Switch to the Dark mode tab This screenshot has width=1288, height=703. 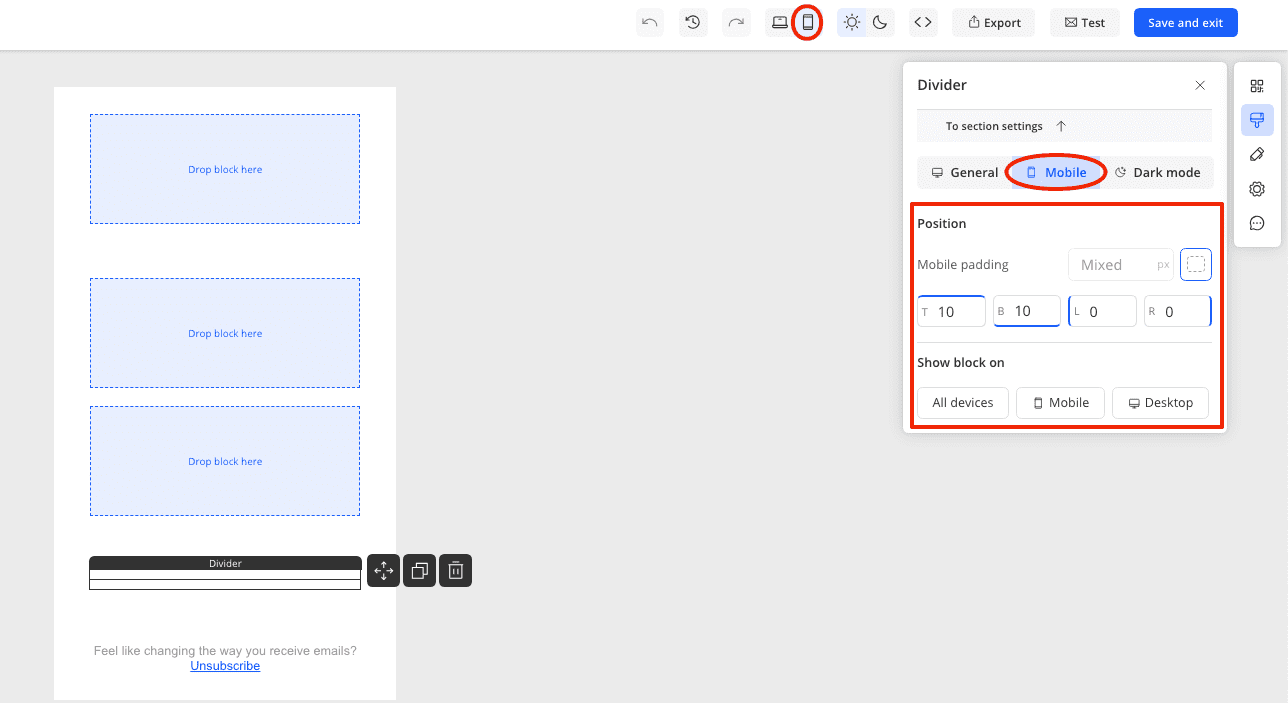click(1158, 172)
